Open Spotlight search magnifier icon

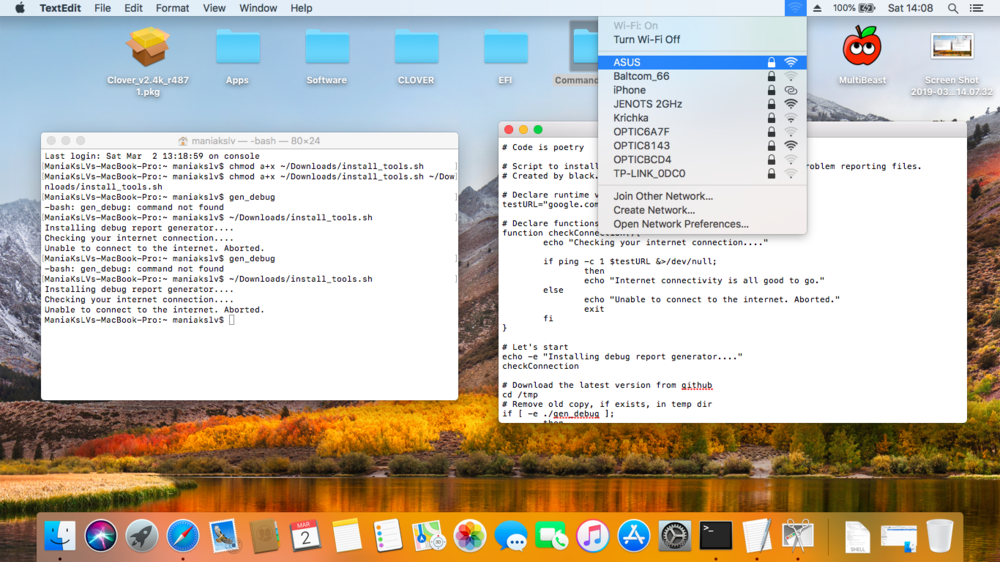[953, 8]
